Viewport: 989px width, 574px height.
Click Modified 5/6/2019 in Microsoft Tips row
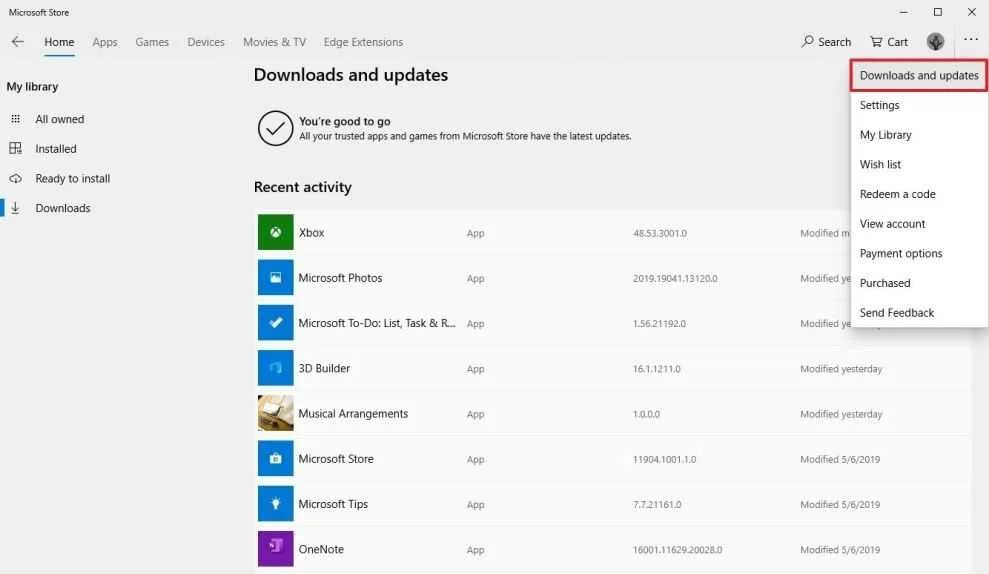[x=840, y=505]
